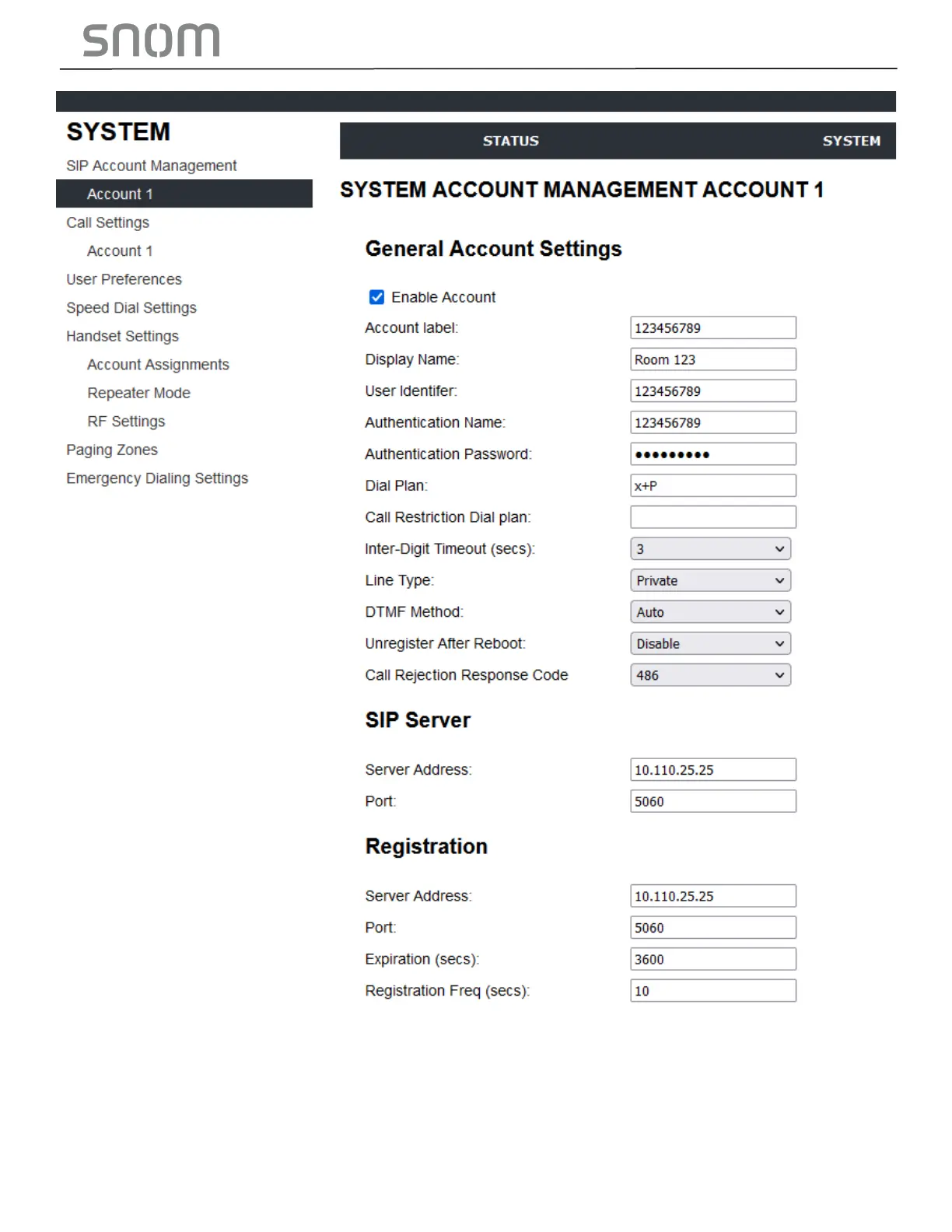
Task: Open Speed Dial Settings
Action: (131, 308)
